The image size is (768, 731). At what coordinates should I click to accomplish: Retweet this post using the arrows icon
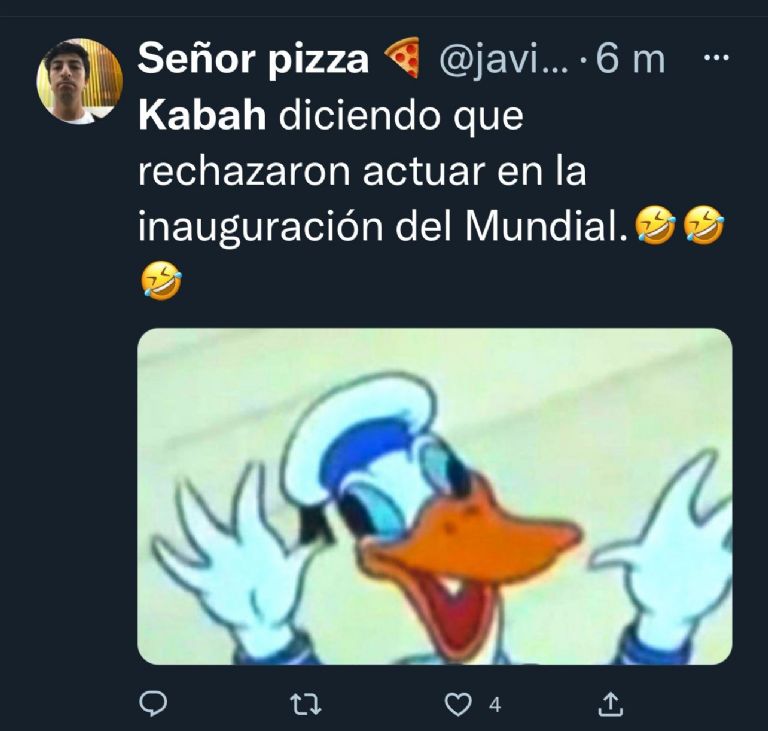[x=306, y=705]
